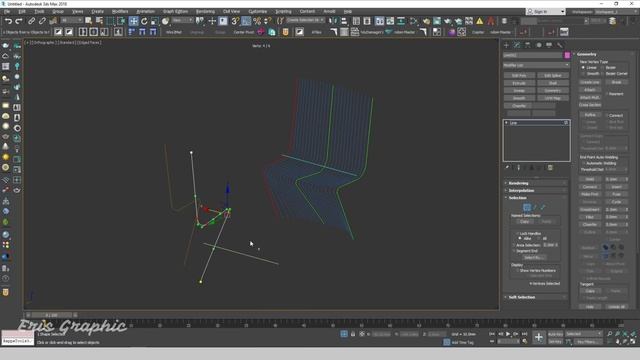The height and width of the screenshot is (360, 640).
Task: Click the Attach button
Action: pos(590,90)
